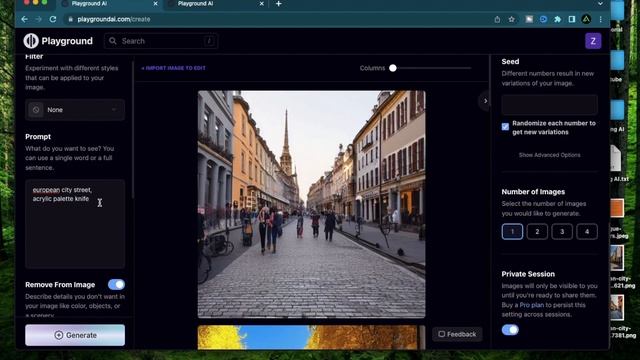Open the Feedback button
This screenshot has width=640, height=360.
[x=457, y=334]
